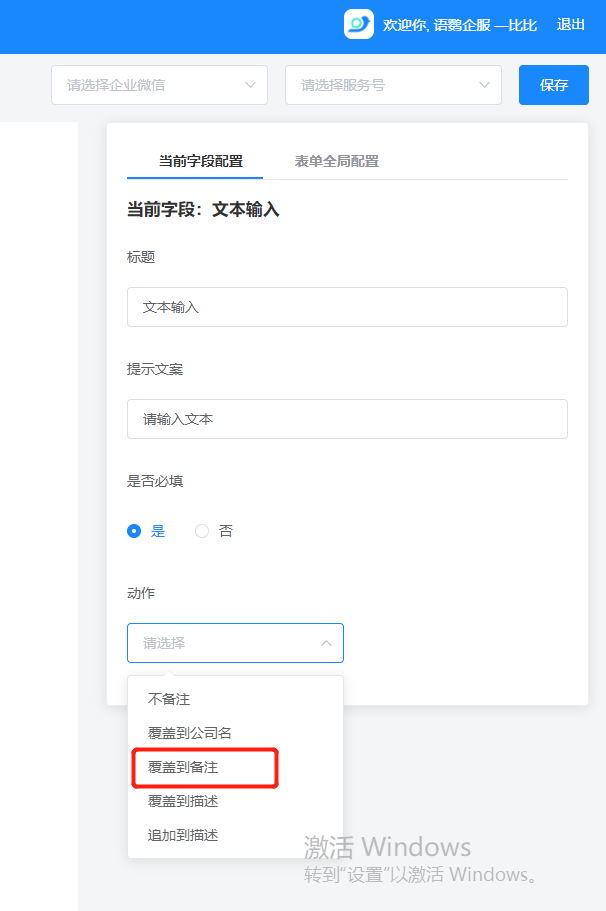This screenshot has width=606, height=911.
Task: Choose 覆盖到公司名 option
Action: coord(190,733)
